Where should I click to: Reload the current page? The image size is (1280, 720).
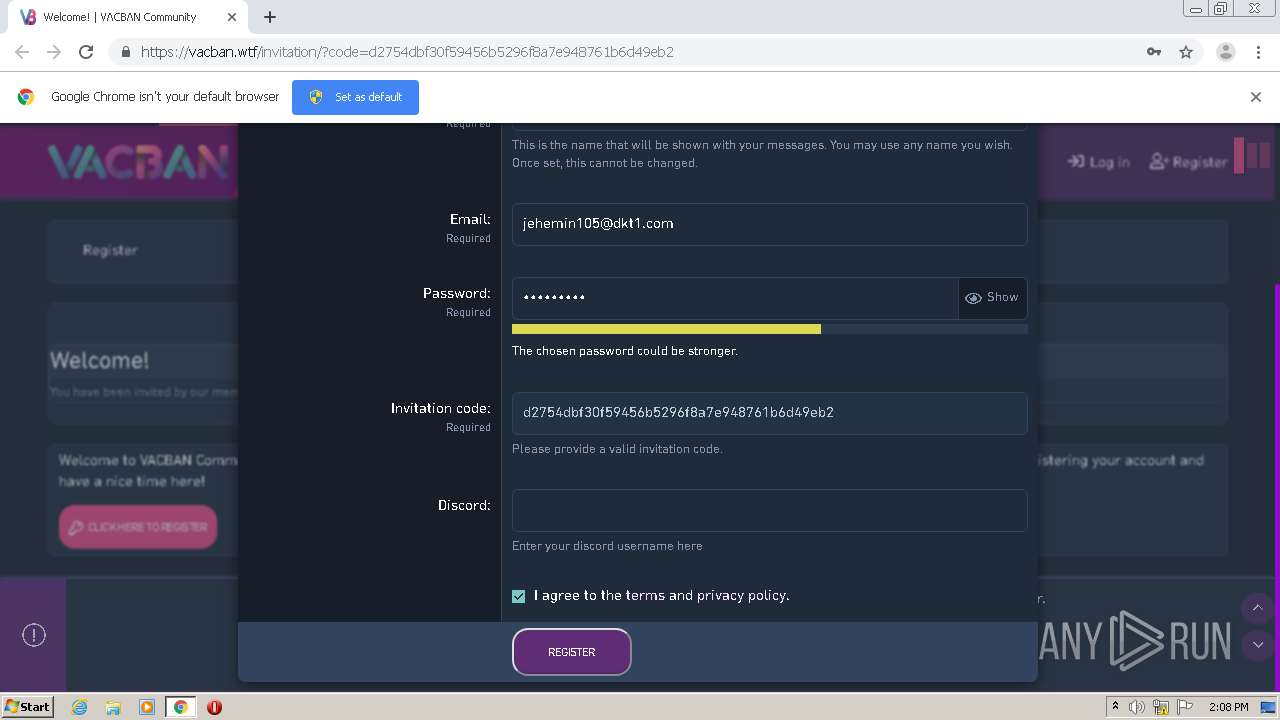pos(86,52)
